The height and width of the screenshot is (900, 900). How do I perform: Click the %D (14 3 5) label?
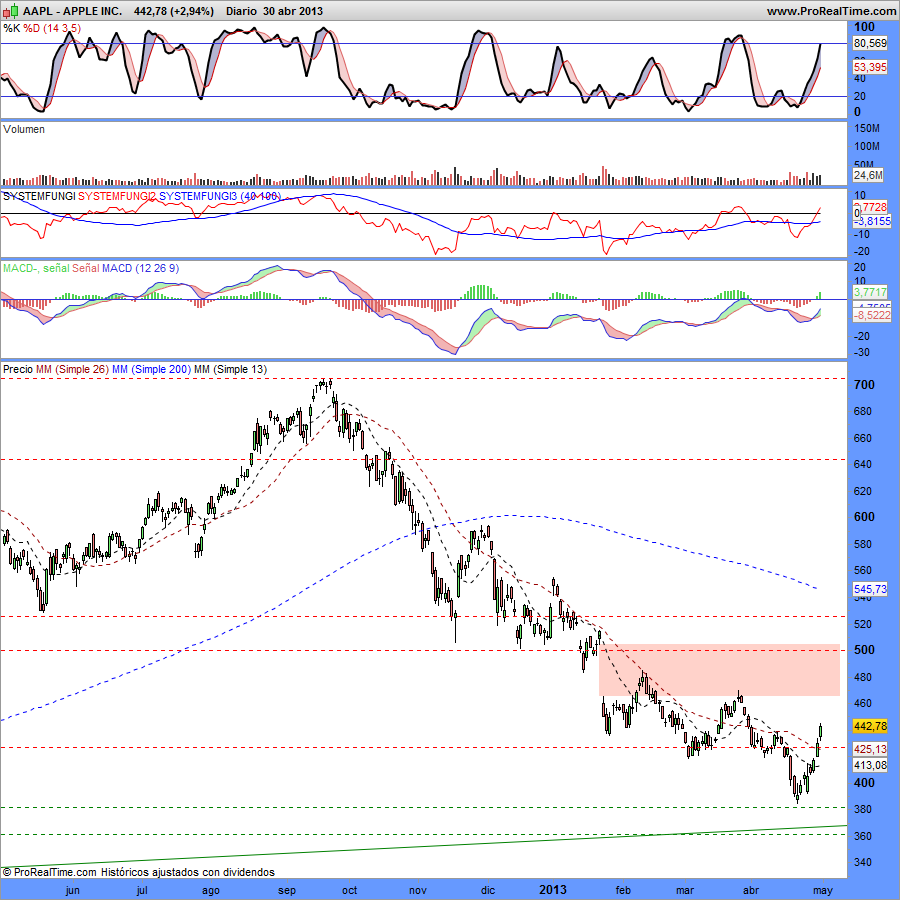tap(52, 28)
